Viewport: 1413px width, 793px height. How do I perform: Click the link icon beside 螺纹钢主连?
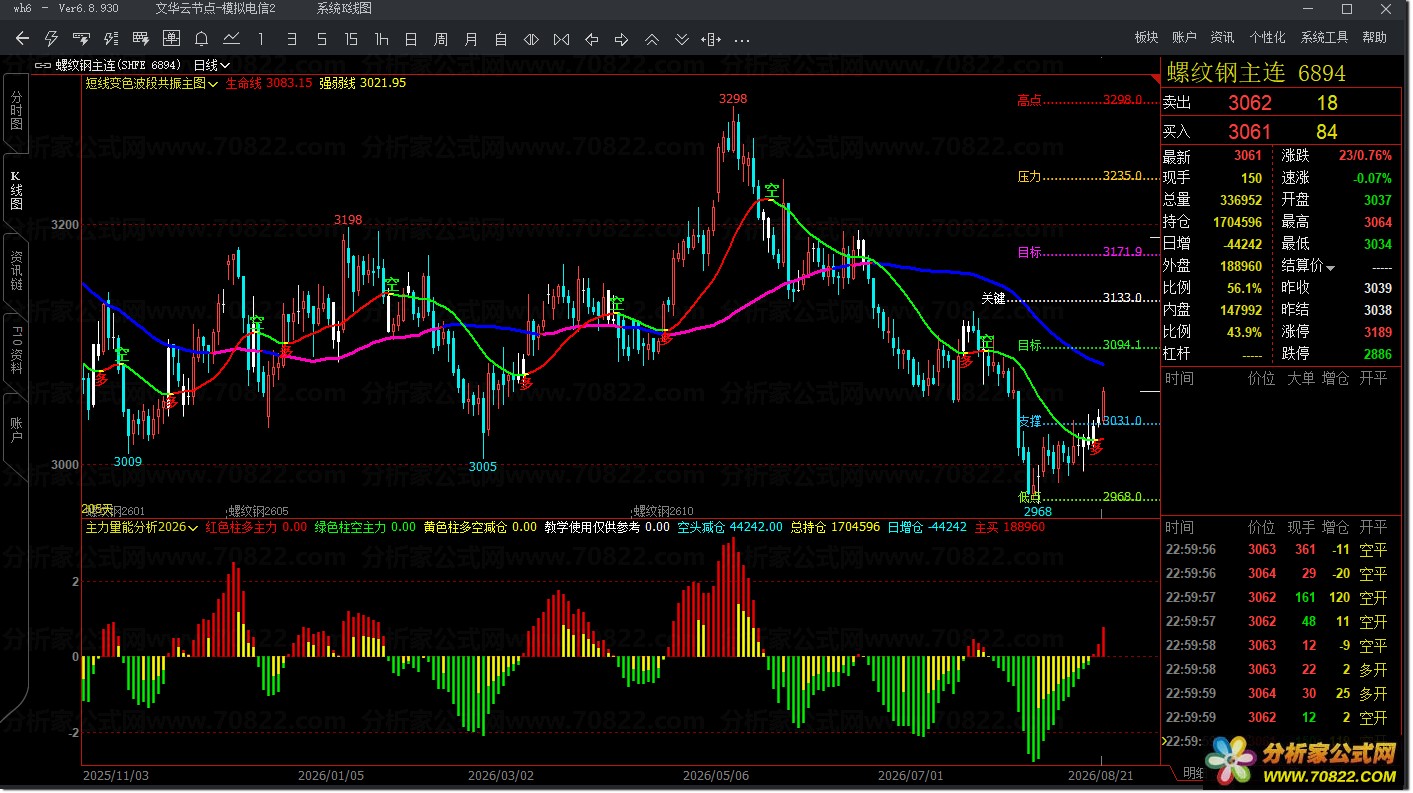43,65
